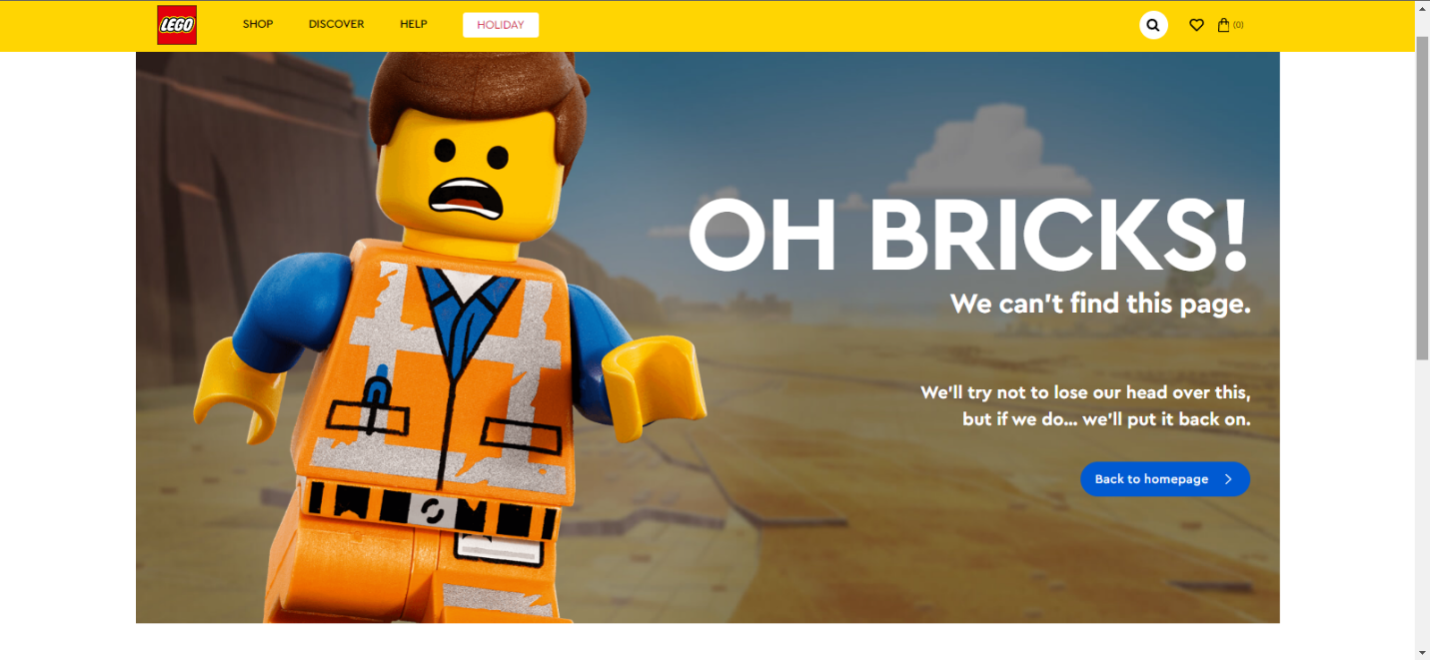Viewport: 1430px width, 660px height.
Task: Open the SHOP menu
Action: [258, 24]
